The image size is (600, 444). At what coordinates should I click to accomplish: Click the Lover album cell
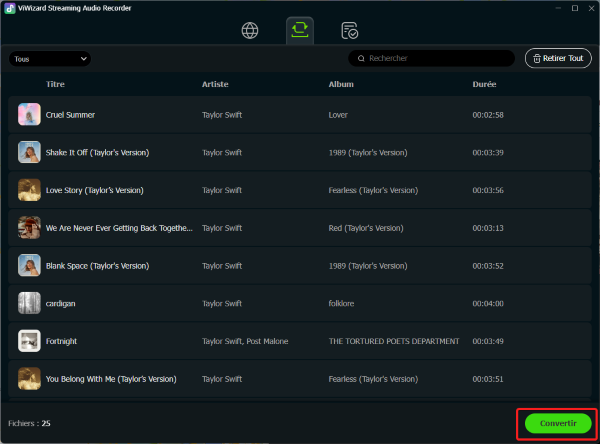point(338,115)
